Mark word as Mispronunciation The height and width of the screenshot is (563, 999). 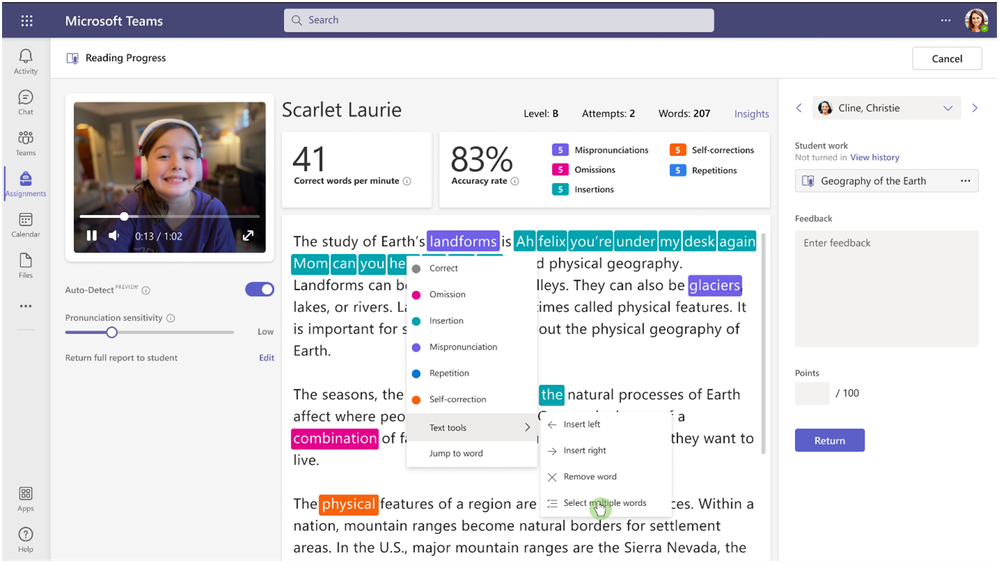coord(472,346)
